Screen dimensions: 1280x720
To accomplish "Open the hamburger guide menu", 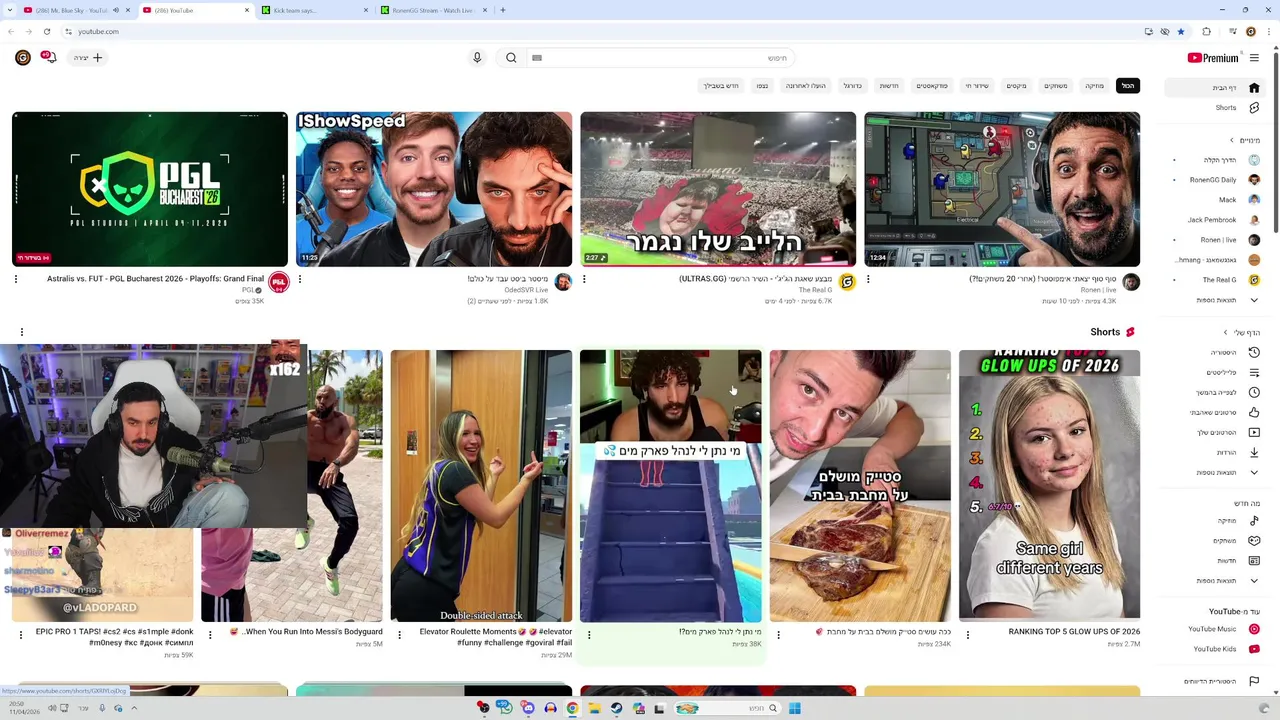I will (1254, 58).
